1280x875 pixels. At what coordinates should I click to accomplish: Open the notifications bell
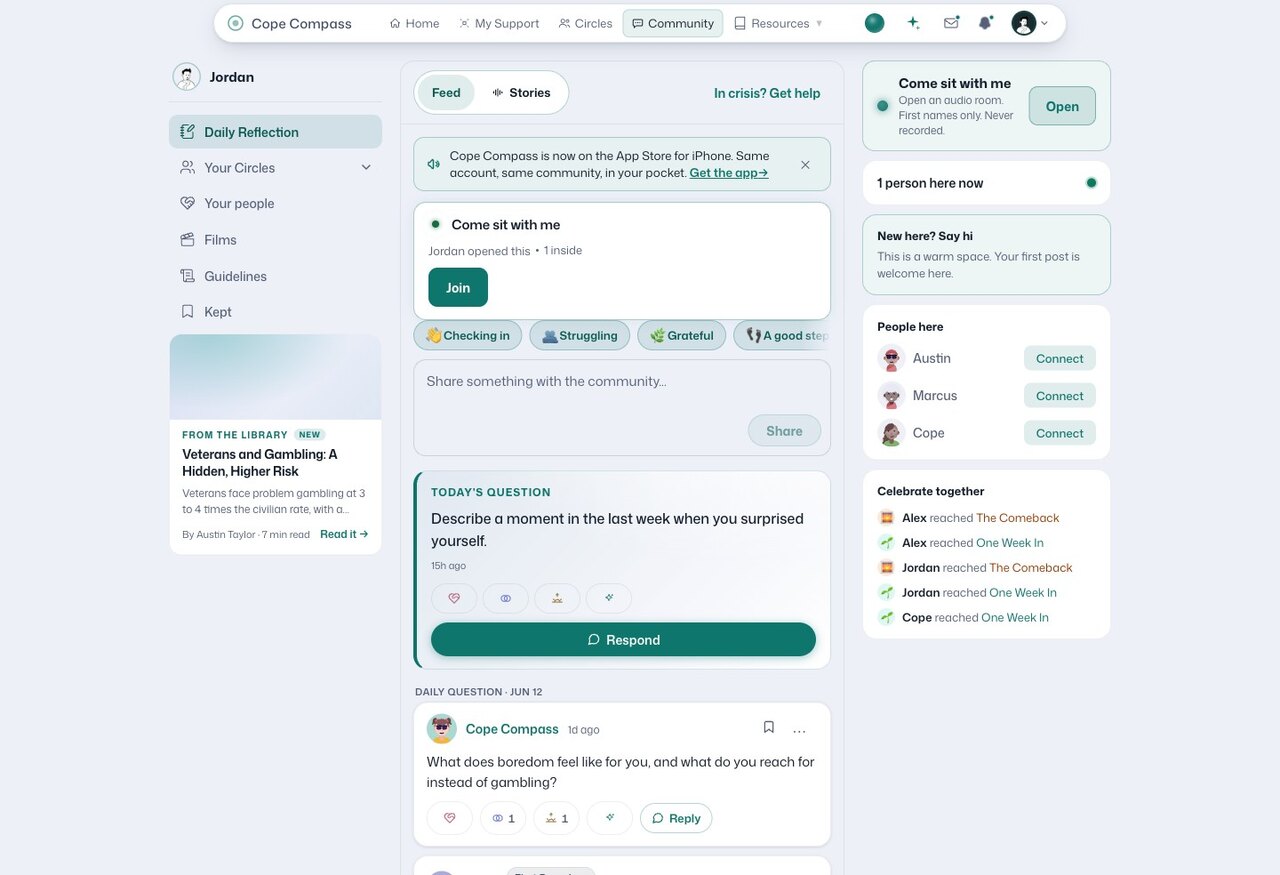(x=985, y=23)
